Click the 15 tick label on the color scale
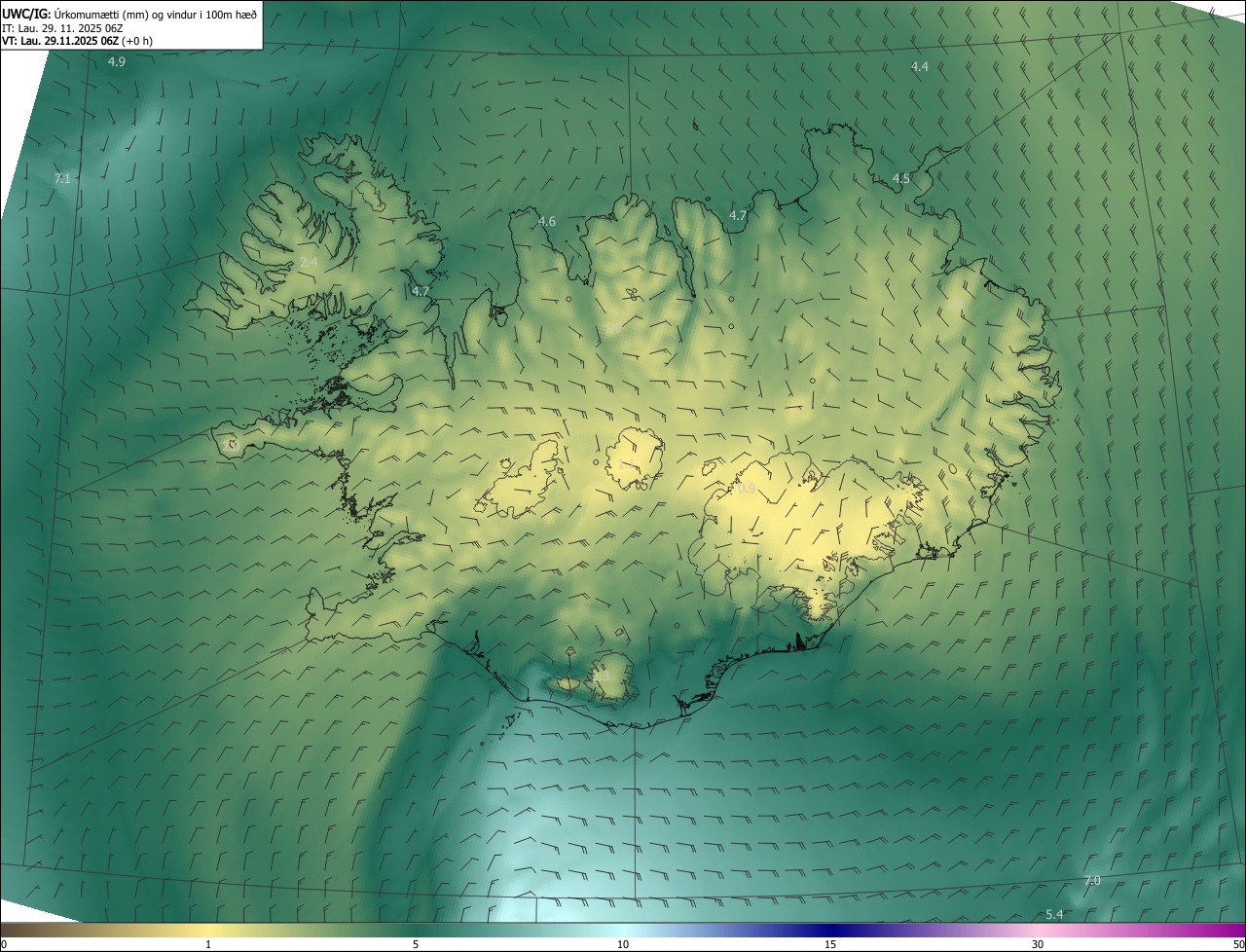Image resolution: width=1246 pixels, height=952 pixels. click(830, 945)
